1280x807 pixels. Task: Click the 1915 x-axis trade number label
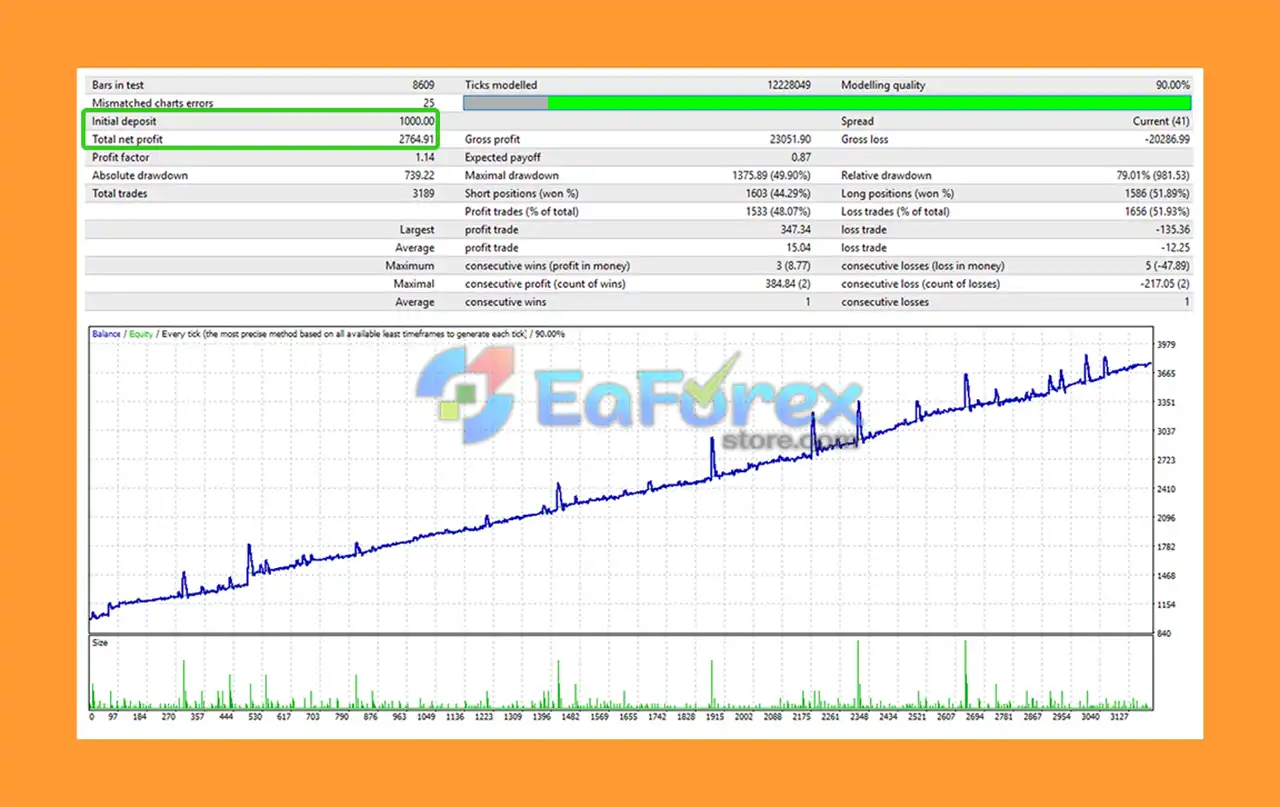(714, 717)
